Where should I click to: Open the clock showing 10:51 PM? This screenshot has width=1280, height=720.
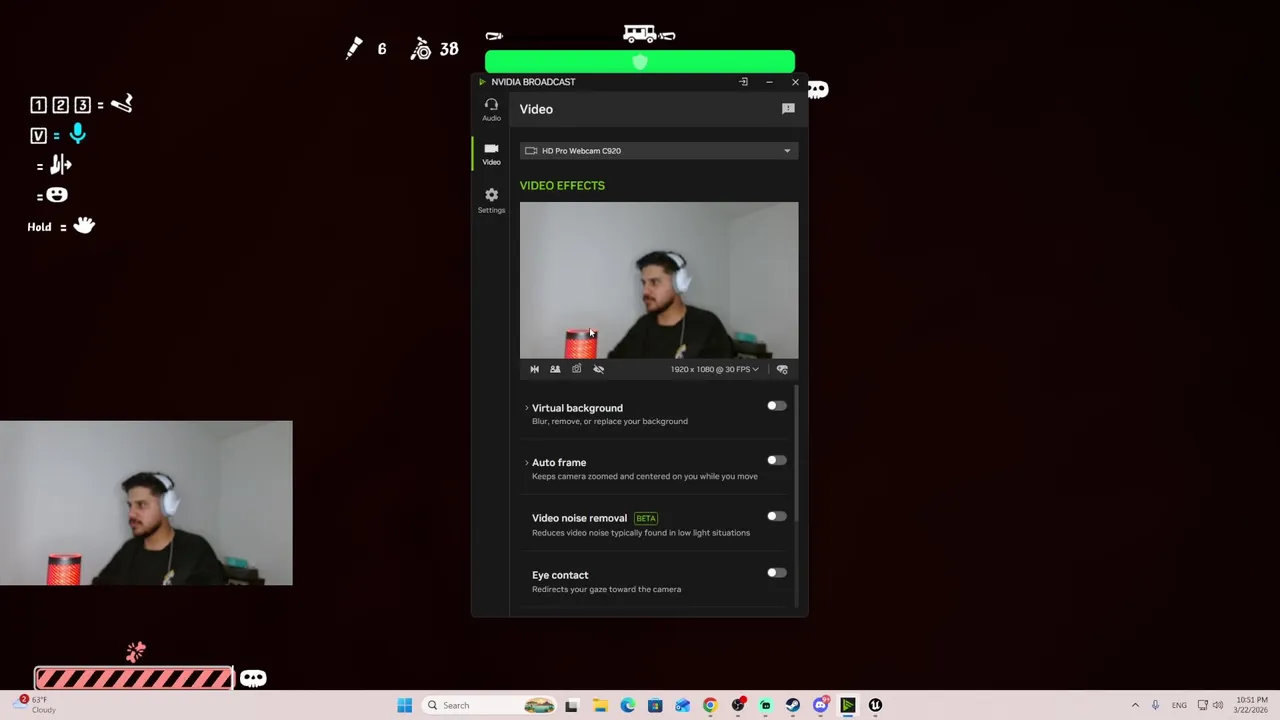click(x=1252, y=705)
